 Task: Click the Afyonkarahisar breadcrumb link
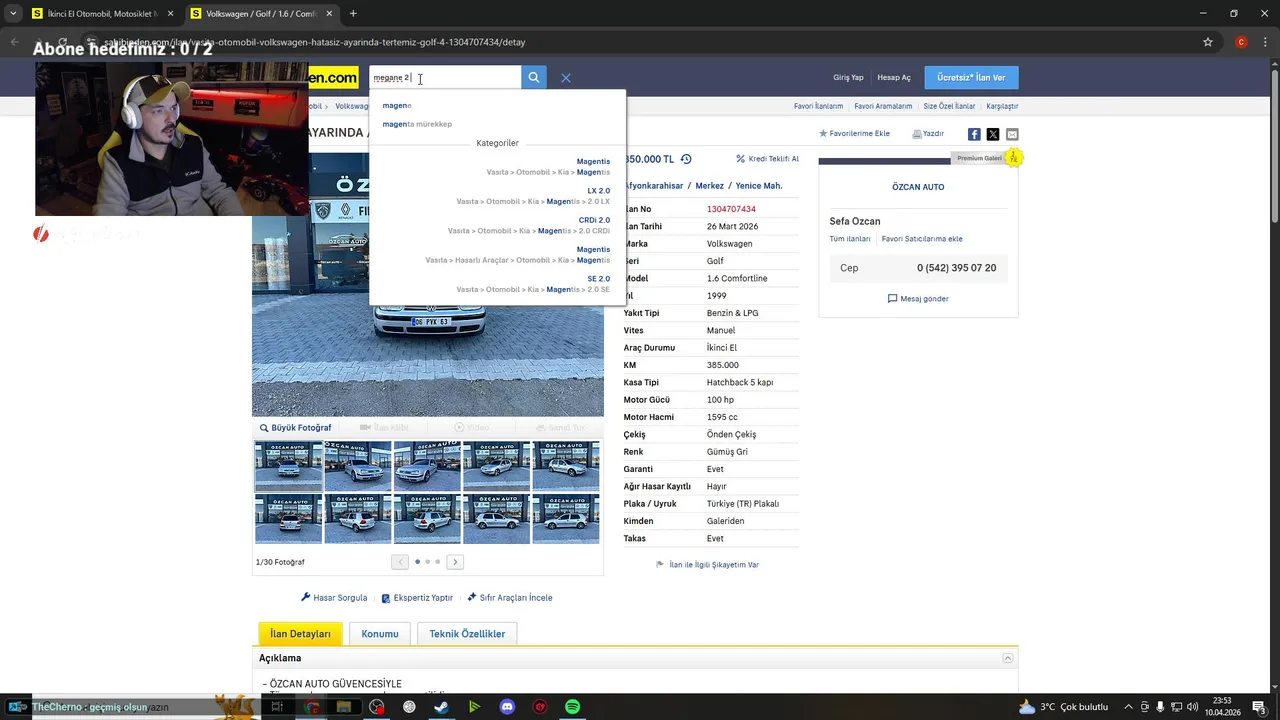tap(654, 186)
